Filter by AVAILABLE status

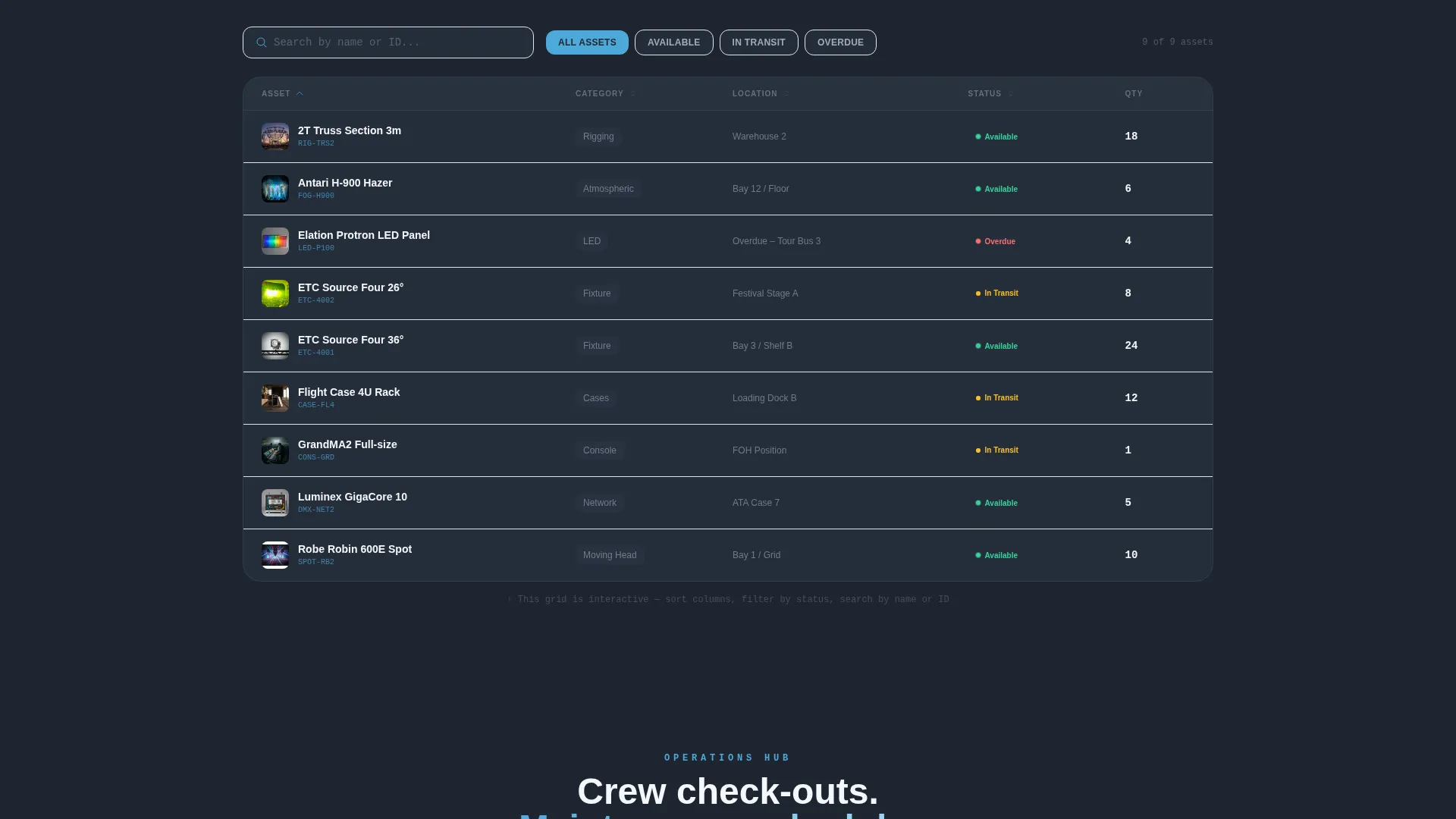pyautogui.click(x=673, y=42)
